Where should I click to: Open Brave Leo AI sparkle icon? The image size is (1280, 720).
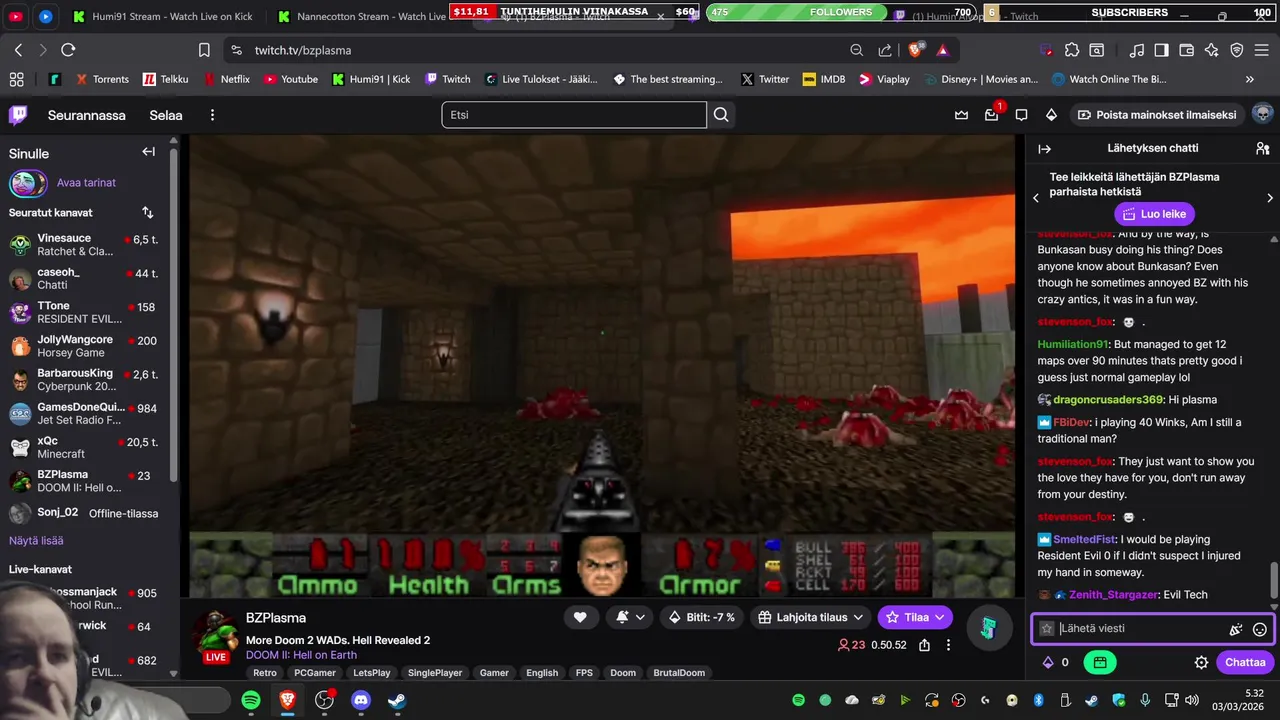coord(1212,50)
